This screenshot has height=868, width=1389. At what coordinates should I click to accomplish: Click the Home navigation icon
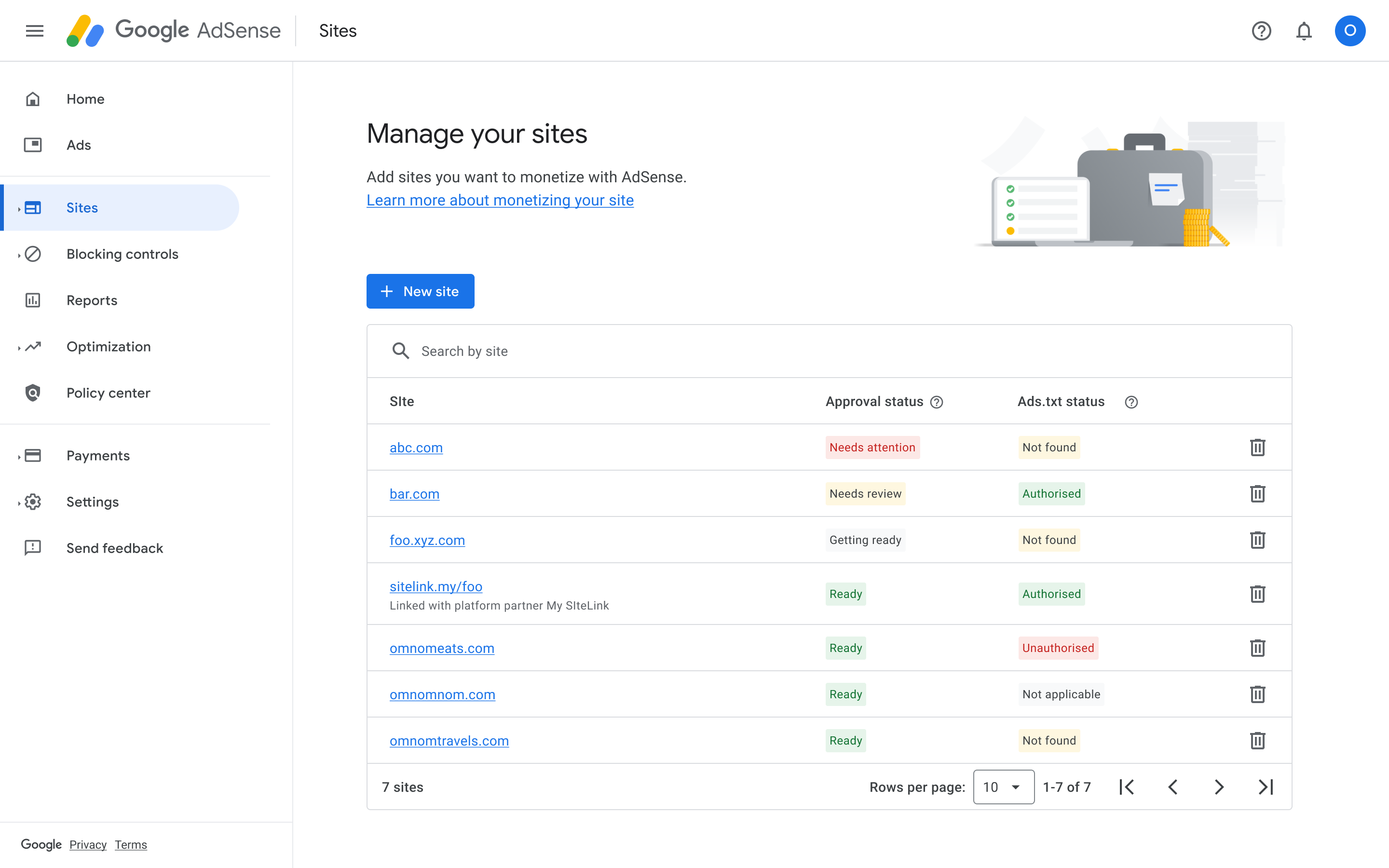pos(33,98)
